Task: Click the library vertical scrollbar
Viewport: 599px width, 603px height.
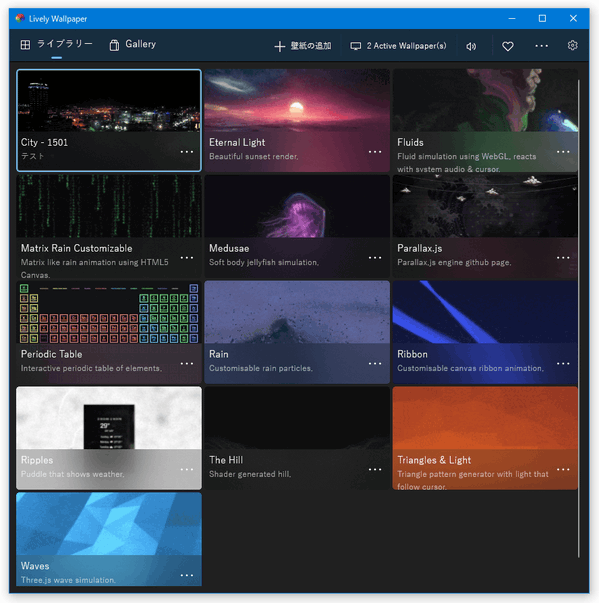Action: pyautogui.click(x=579, y=318)
